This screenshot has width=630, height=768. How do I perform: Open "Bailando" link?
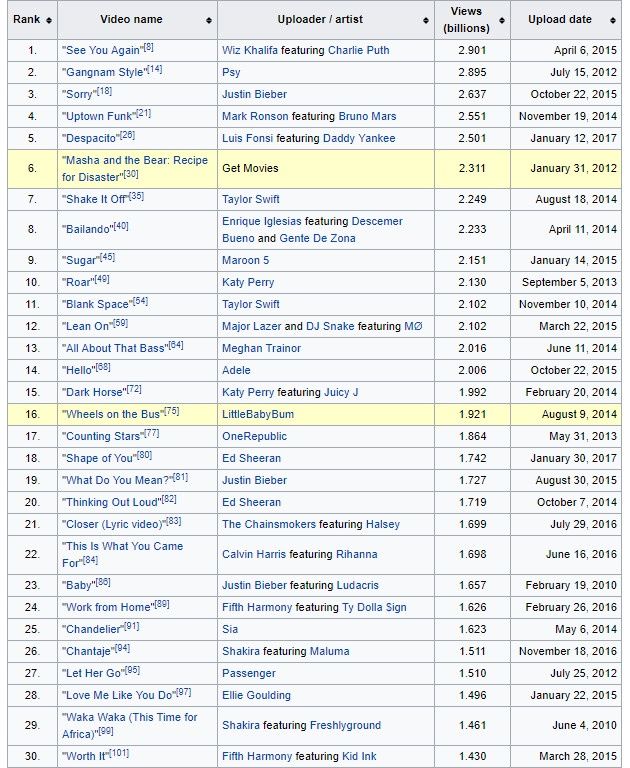point(87,230)
